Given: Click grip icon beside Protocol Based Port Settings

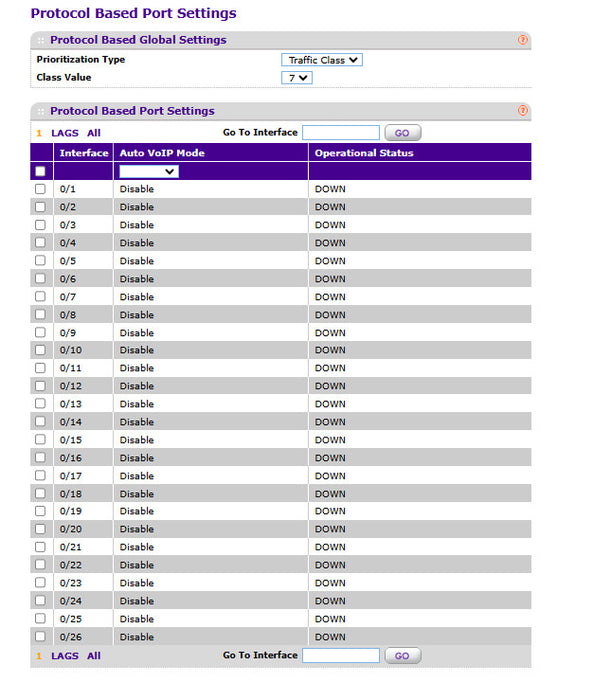Looking at the screenshot, I should coord(41,111).
